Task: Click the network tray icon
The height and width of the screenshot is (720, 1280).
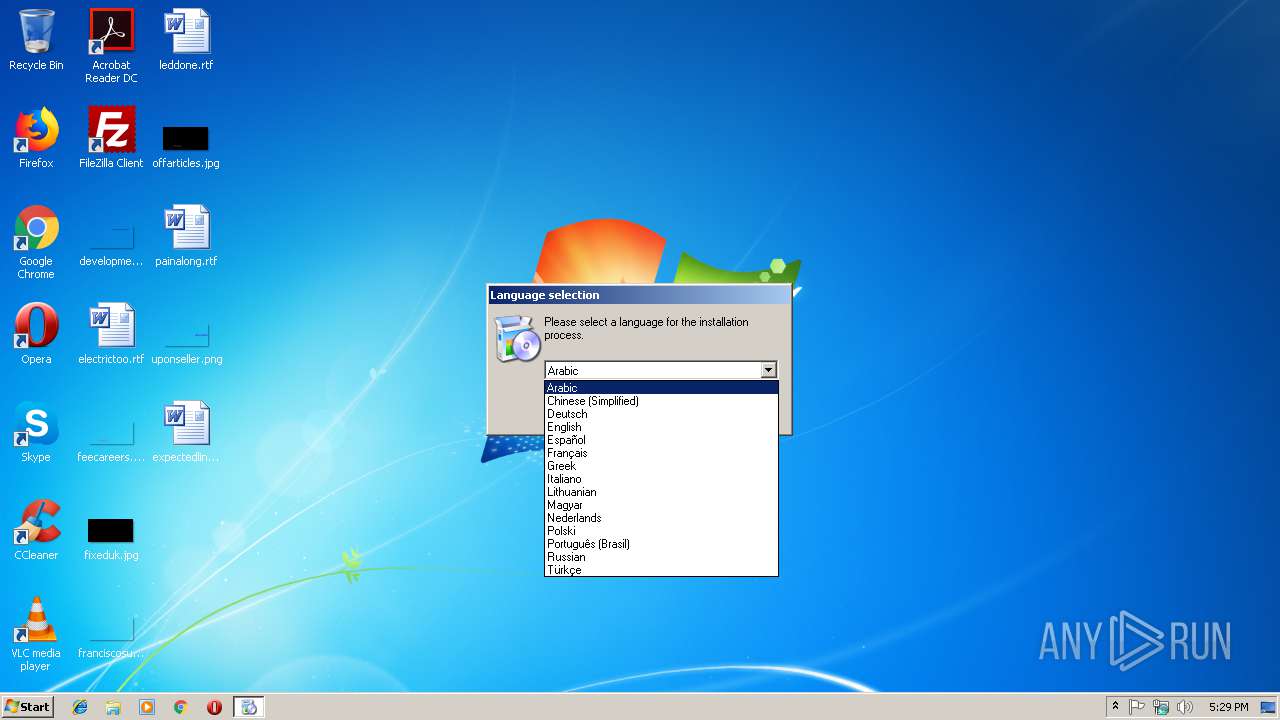Action: point(1161,707)
